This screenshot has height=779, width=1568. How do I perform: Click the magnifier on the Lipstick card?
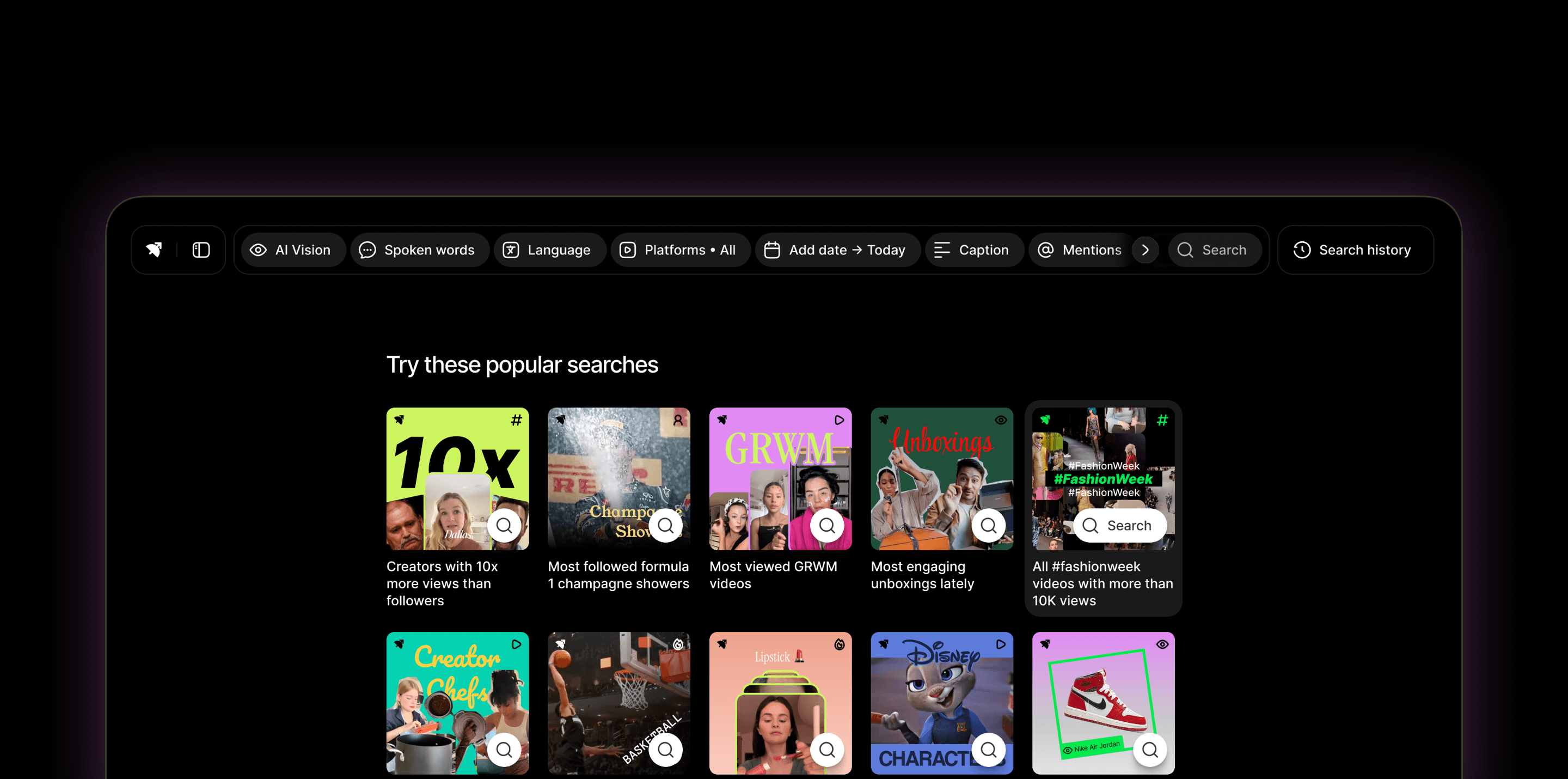(826, 749)
